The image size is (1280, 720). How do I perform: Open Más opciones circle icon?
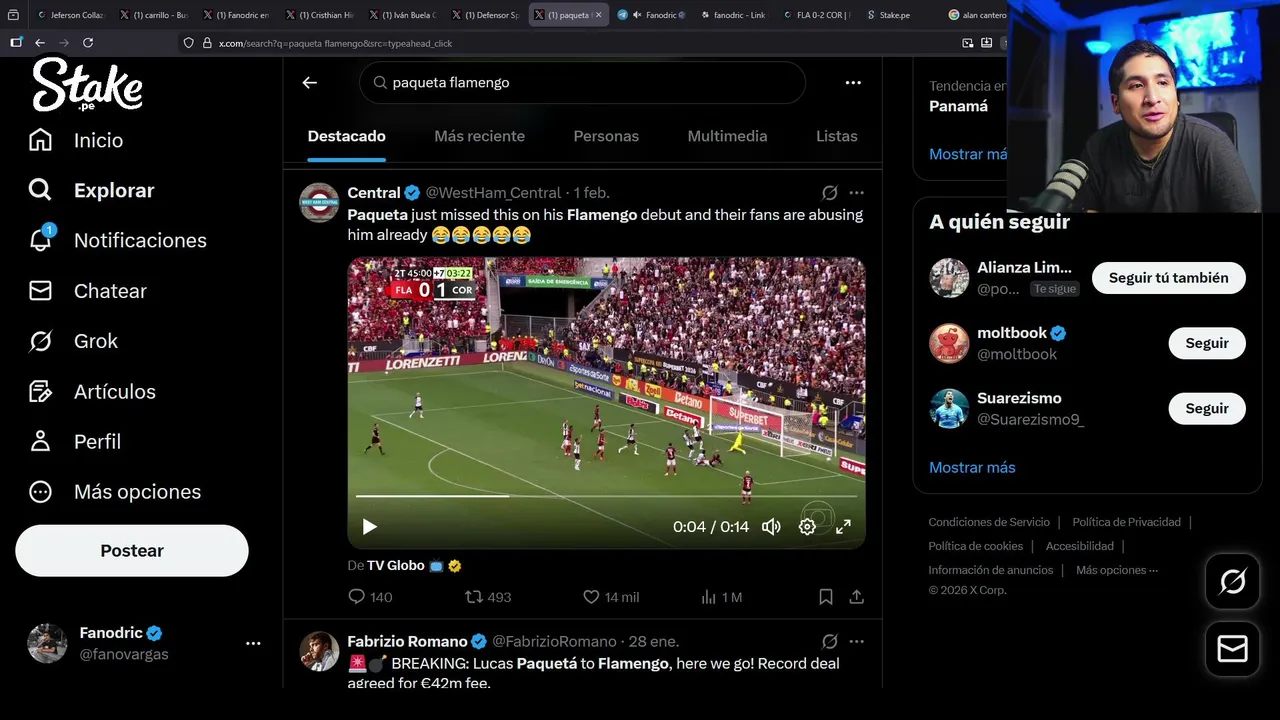[x=40, y=491]
